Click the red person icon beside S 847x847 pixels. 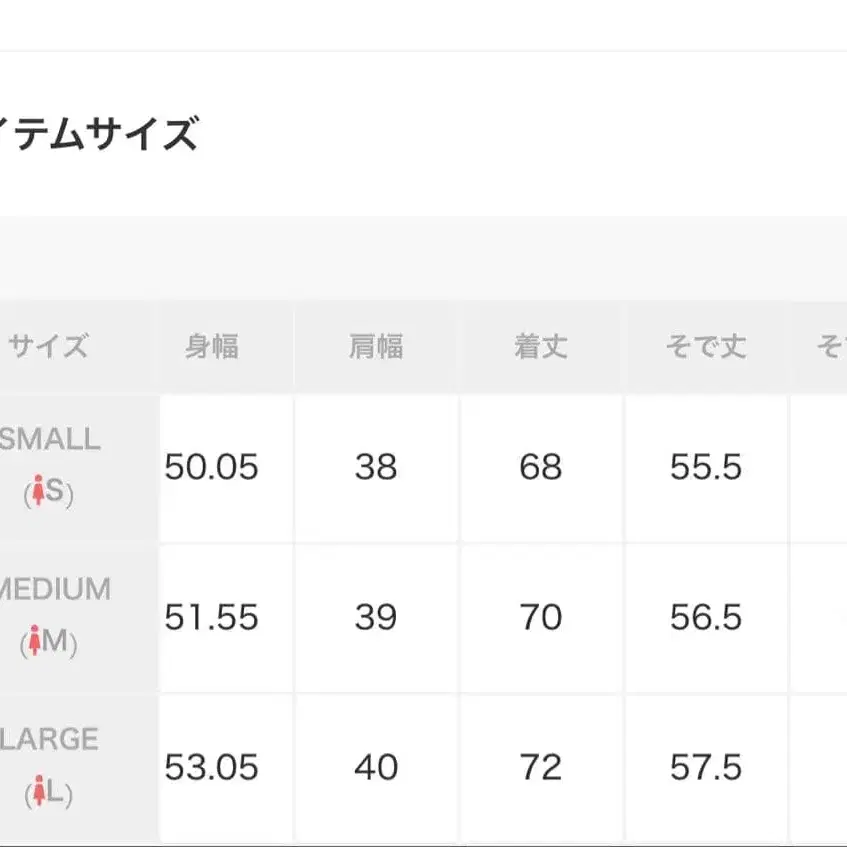point(38,492)
